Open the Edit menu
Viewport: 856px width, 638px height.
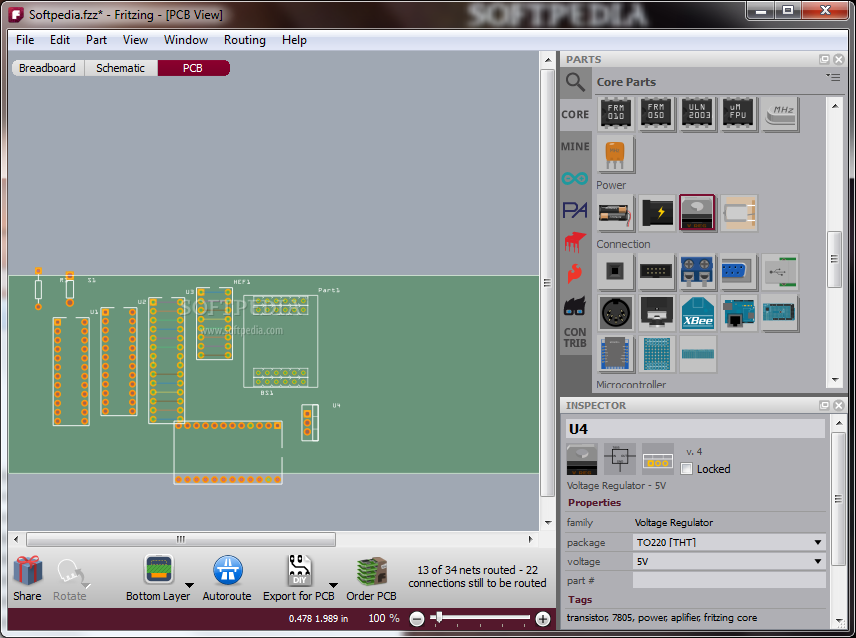tap(60, 40)
